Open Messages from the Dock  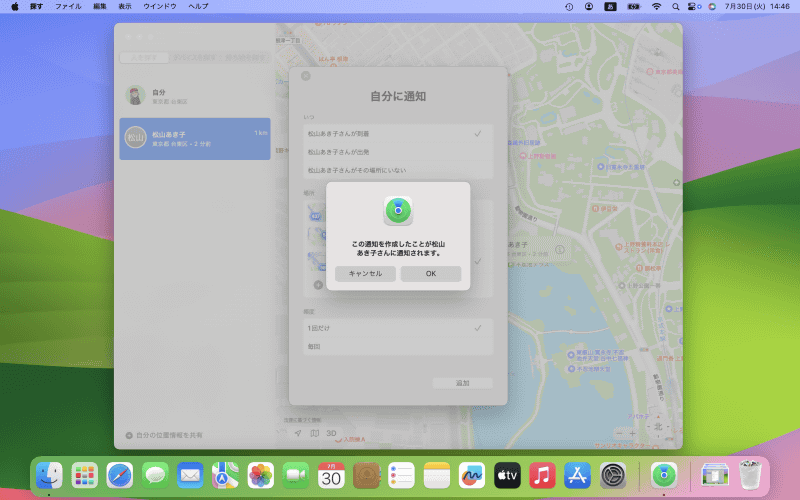tap(155, 476)
